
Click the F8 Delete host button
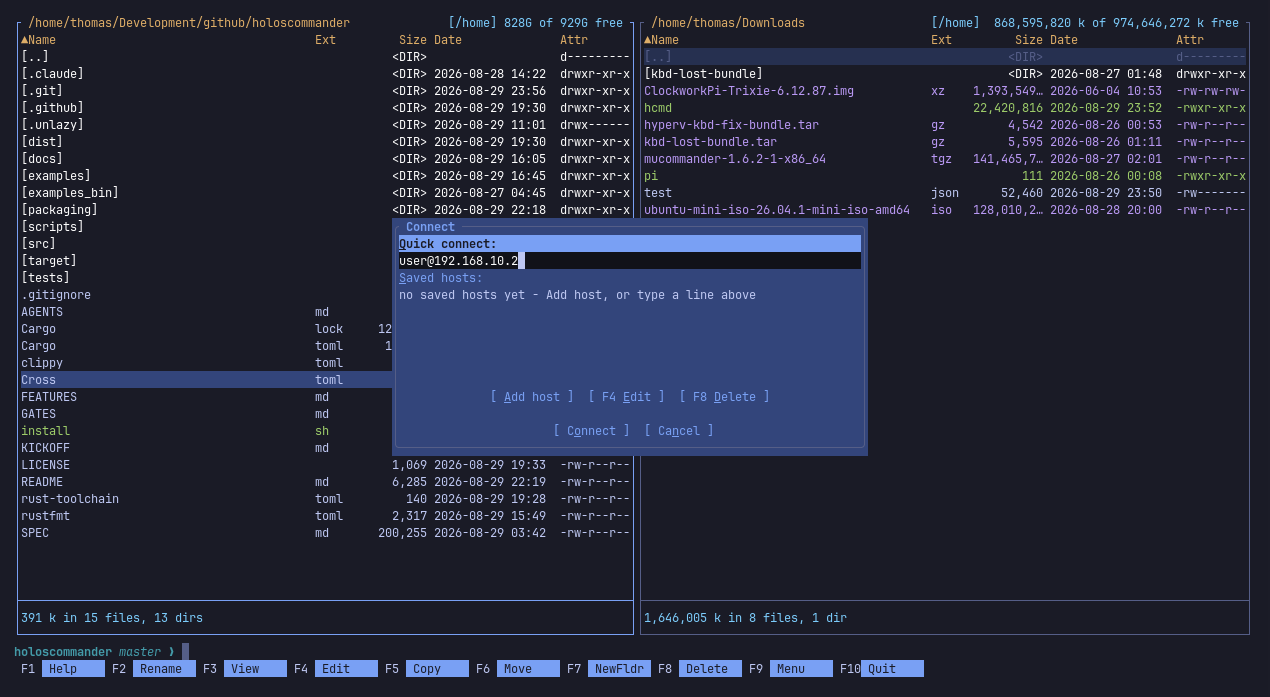(x=724, y=397)
